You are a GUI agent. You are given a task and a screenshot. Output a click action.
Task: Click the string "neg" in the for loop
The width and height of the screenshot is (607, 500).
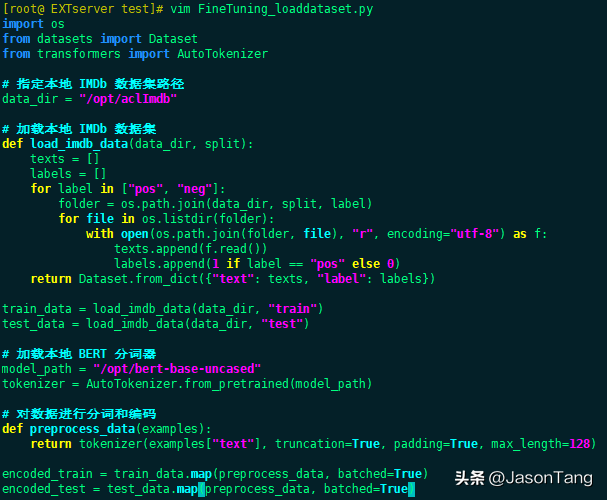click(195, 189)
